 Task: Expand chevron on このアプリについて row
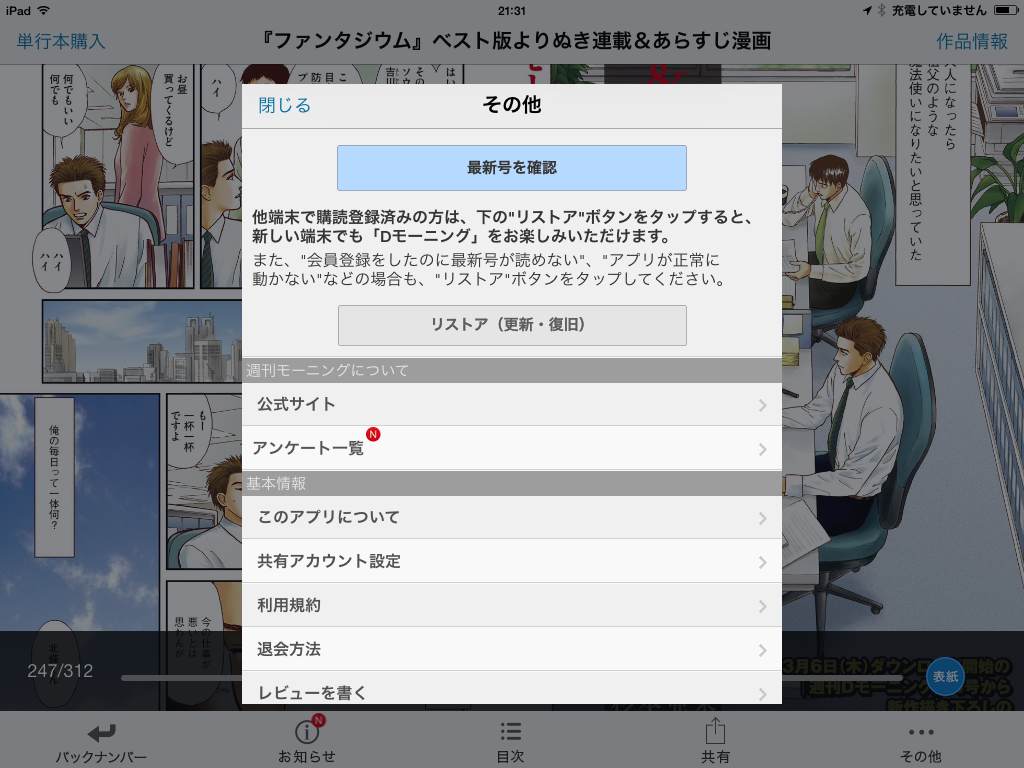pos(762,519)
